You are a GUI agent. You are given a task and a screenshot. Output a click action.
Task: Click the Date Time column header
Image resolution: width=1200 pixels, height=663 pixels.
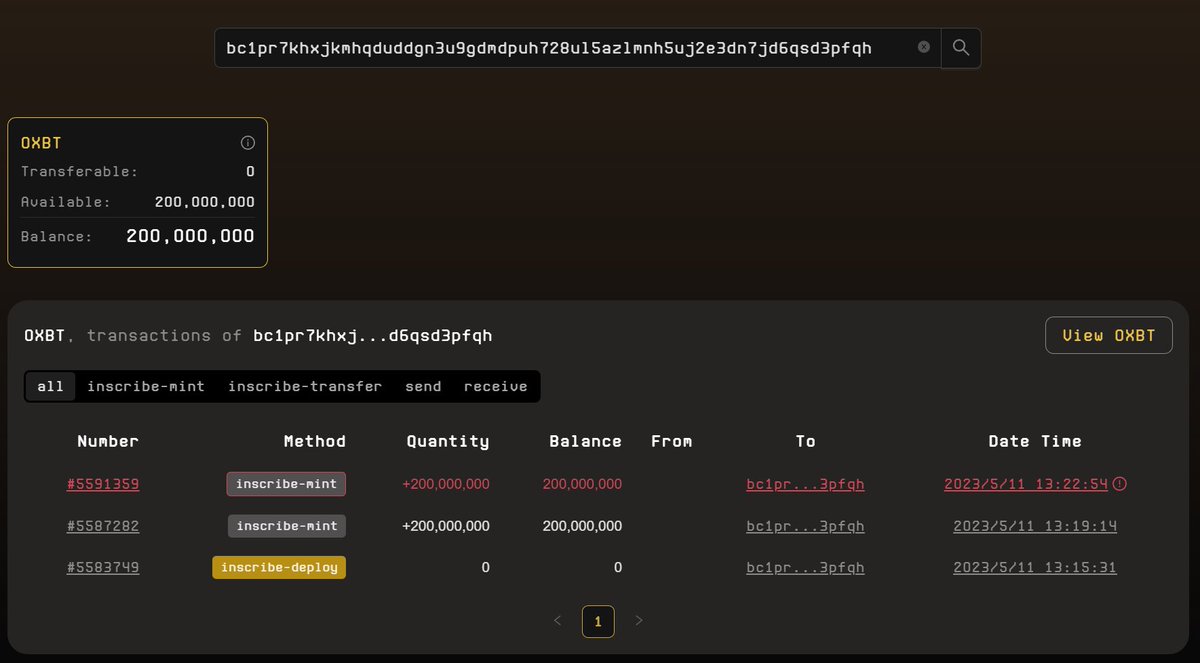(1035, 441)
